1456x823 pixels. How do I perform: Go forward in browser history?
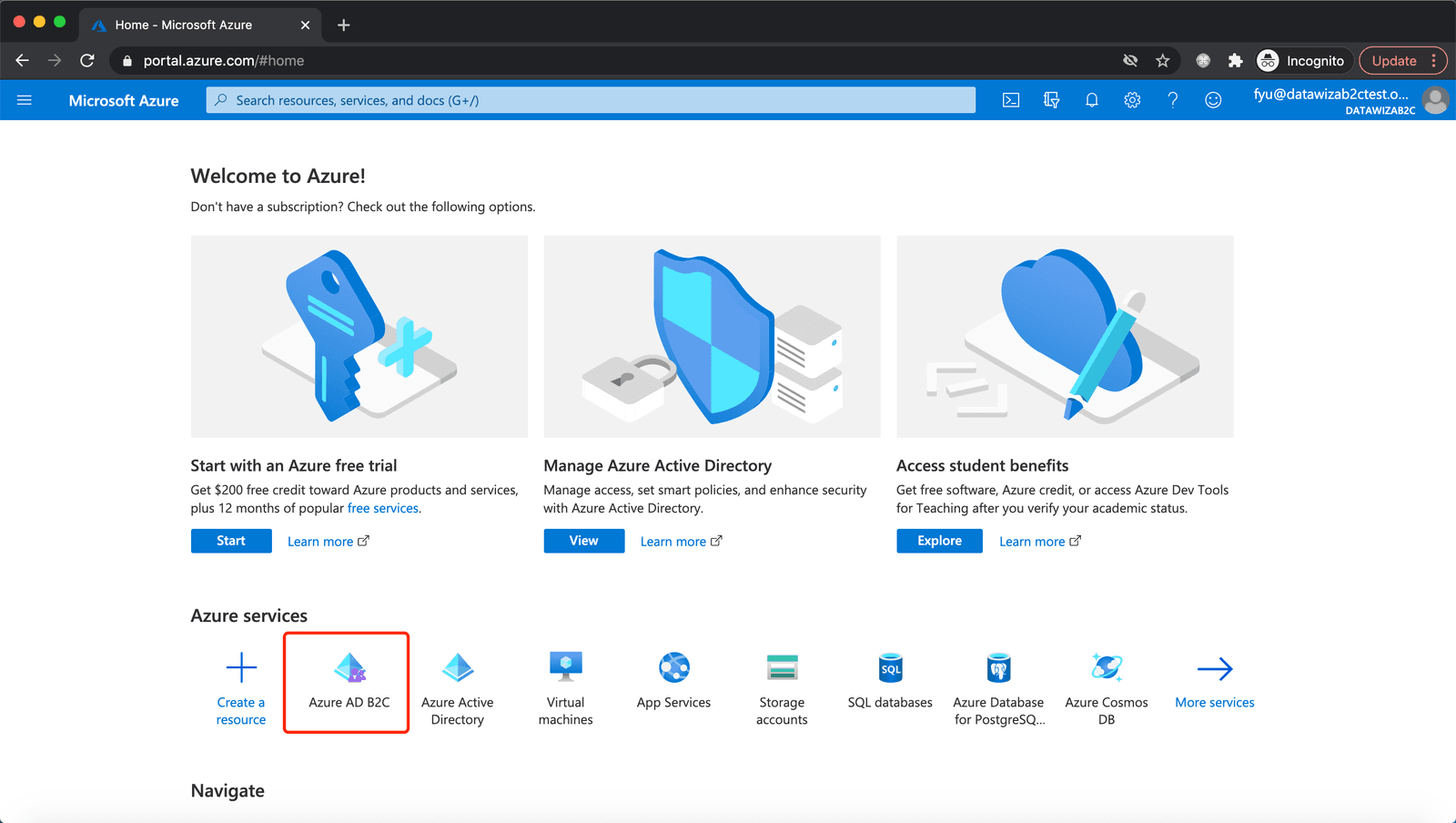click(x=55, y=60)
